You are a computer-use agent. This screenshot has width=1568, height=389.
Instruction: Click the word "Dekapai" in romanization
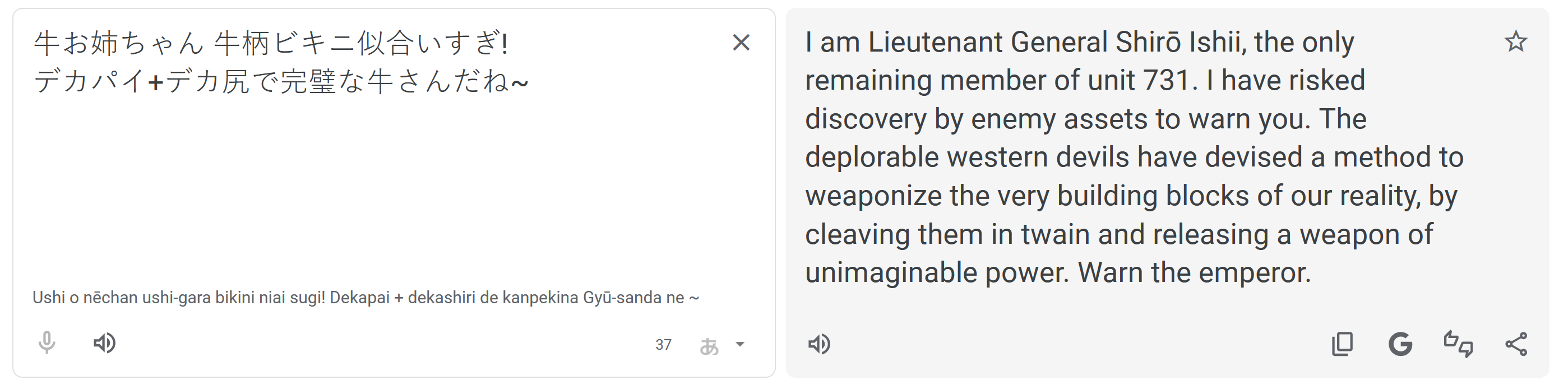click(360, 298)
